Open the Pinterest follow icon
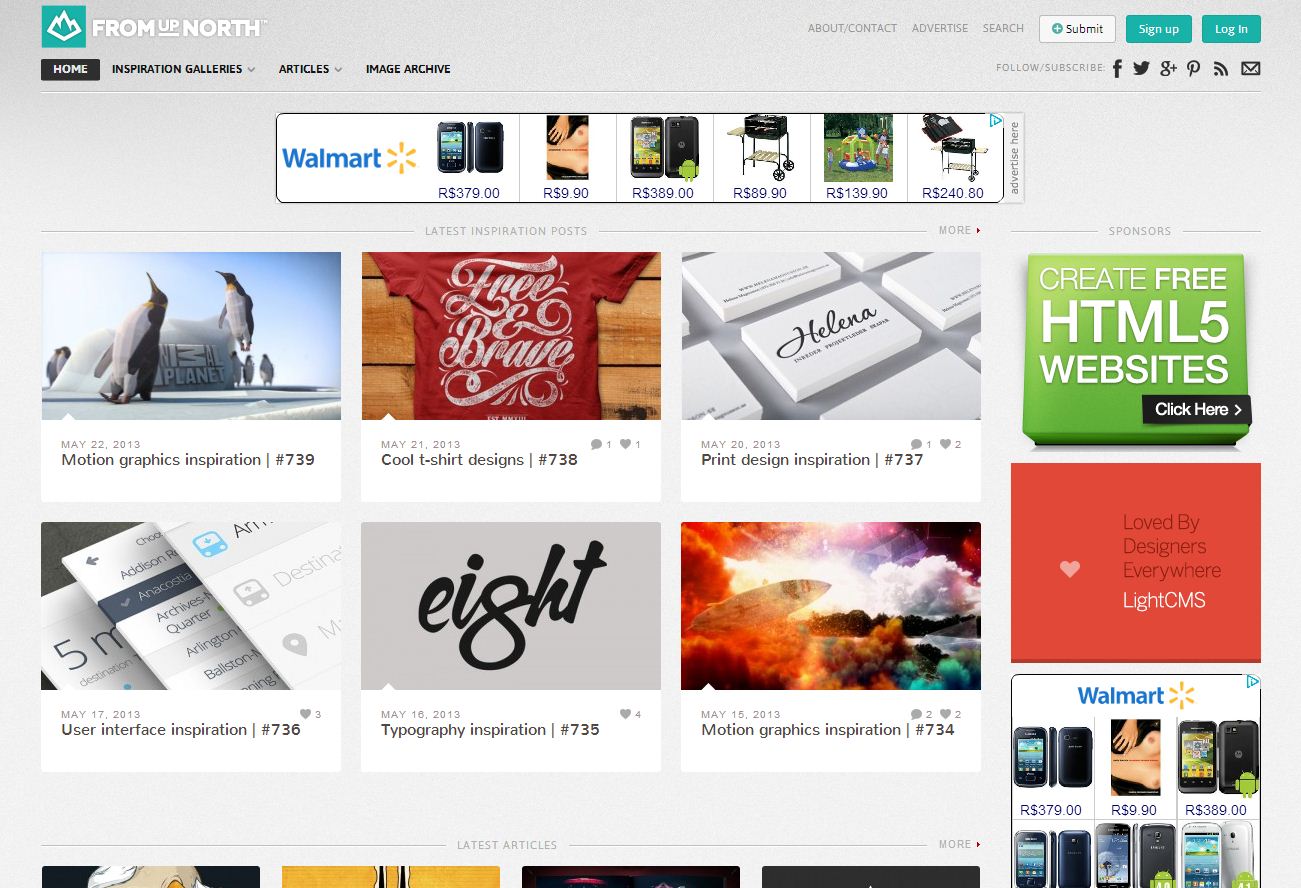Viewport: 1301px width, 888px height. point(1194,69)
